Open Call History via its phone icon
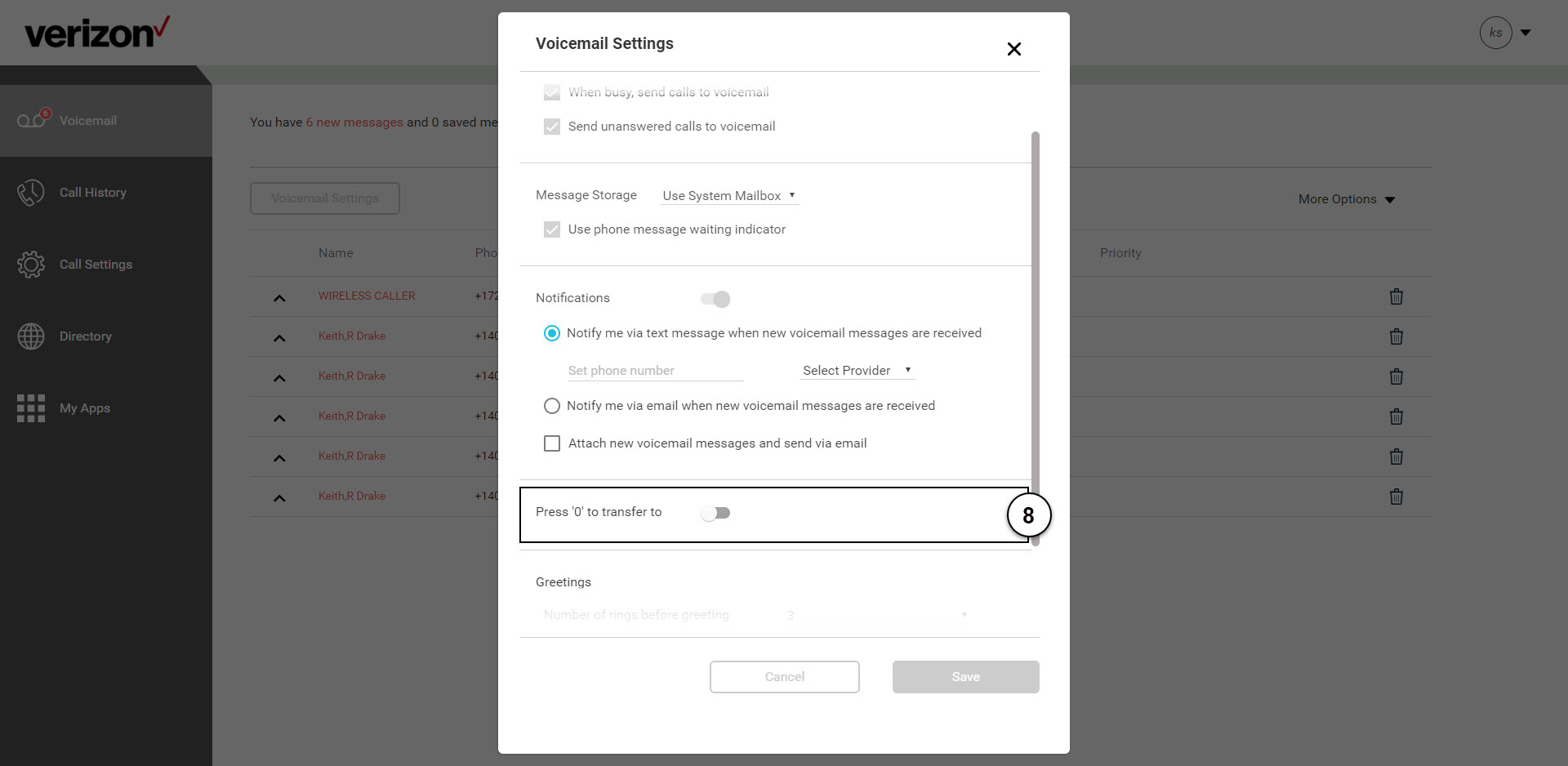This screenshot has height=766, width=1568. (31, 193)
